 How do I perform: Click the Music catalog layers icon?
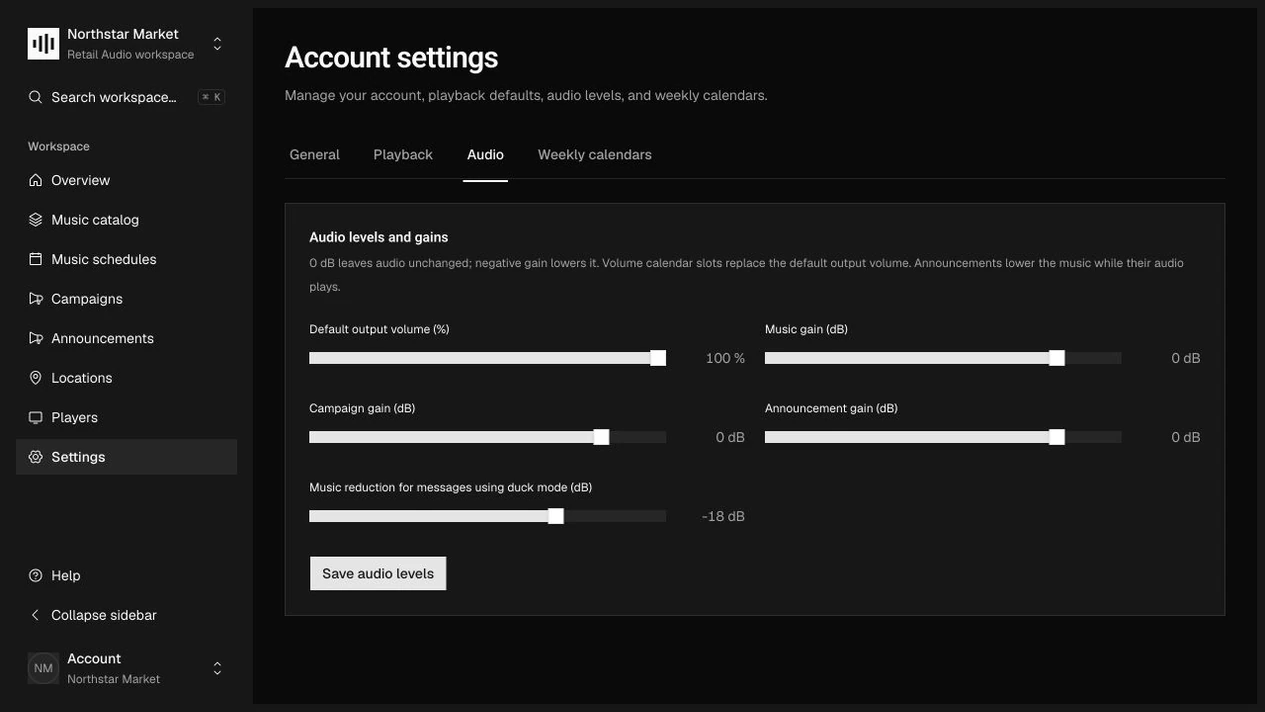click(36, 219)
